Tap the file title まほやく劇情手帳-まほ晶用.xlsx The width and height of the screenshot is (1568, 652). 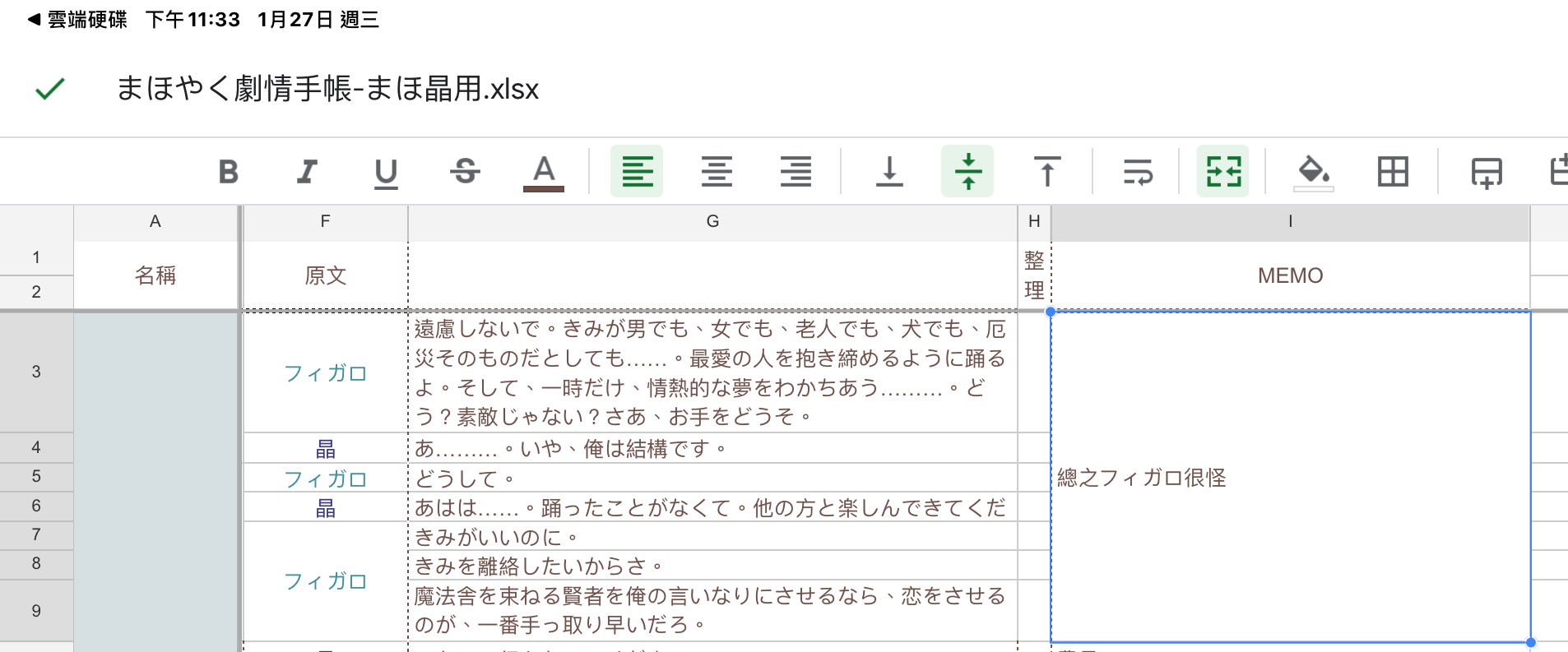(327, 88)
